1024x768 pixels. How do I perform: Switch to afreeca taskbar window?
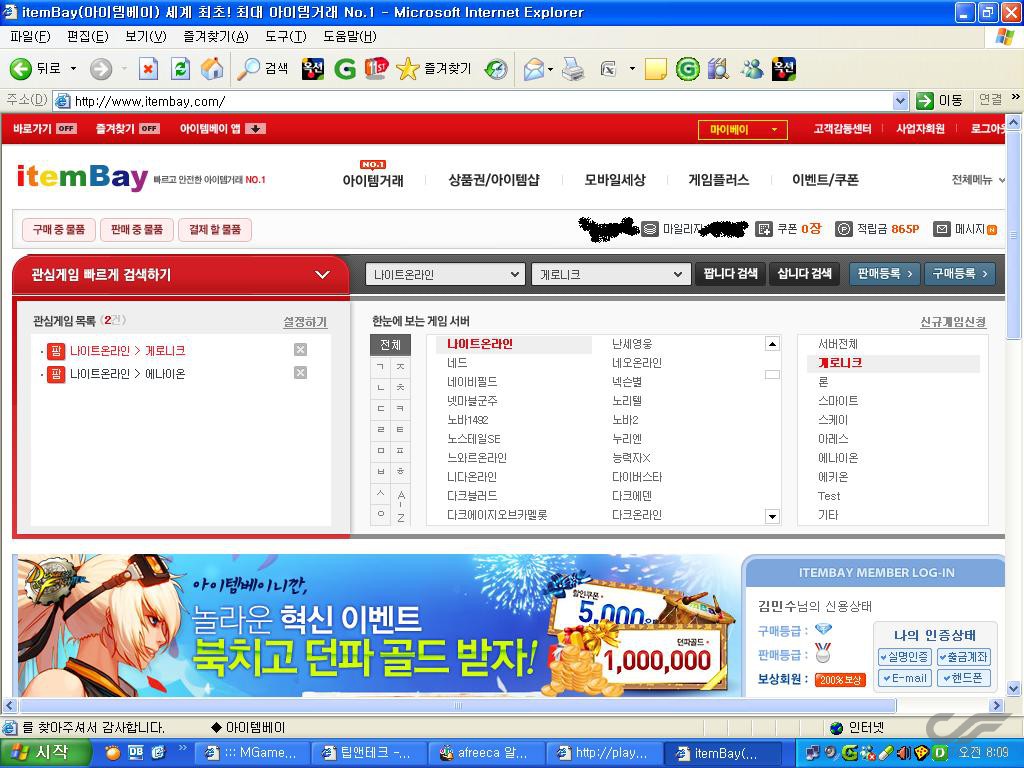[x=485, y=753]
